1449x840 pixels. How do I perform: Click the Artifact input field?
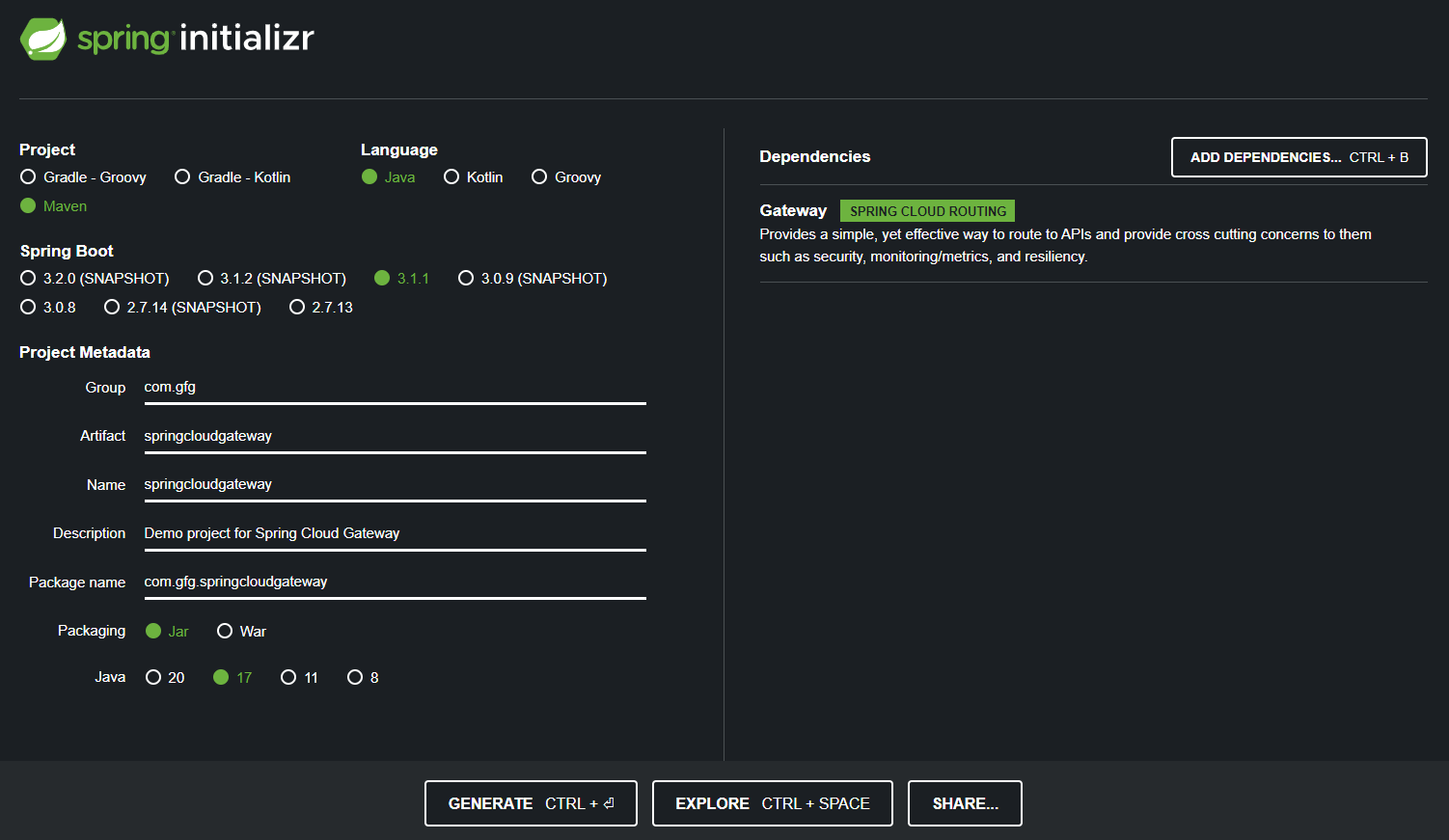tap(396, 436)
